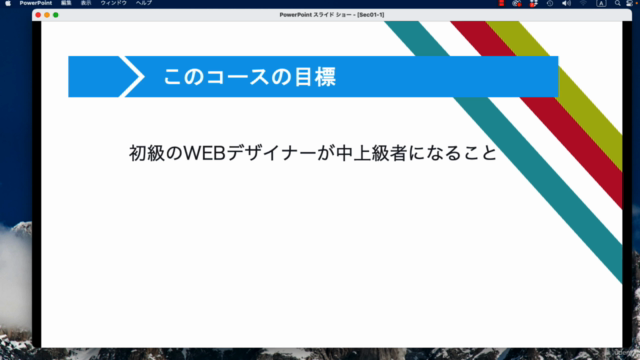Open the PowerPoint application menu
This screenshot has width=640, height=360.
36,3
